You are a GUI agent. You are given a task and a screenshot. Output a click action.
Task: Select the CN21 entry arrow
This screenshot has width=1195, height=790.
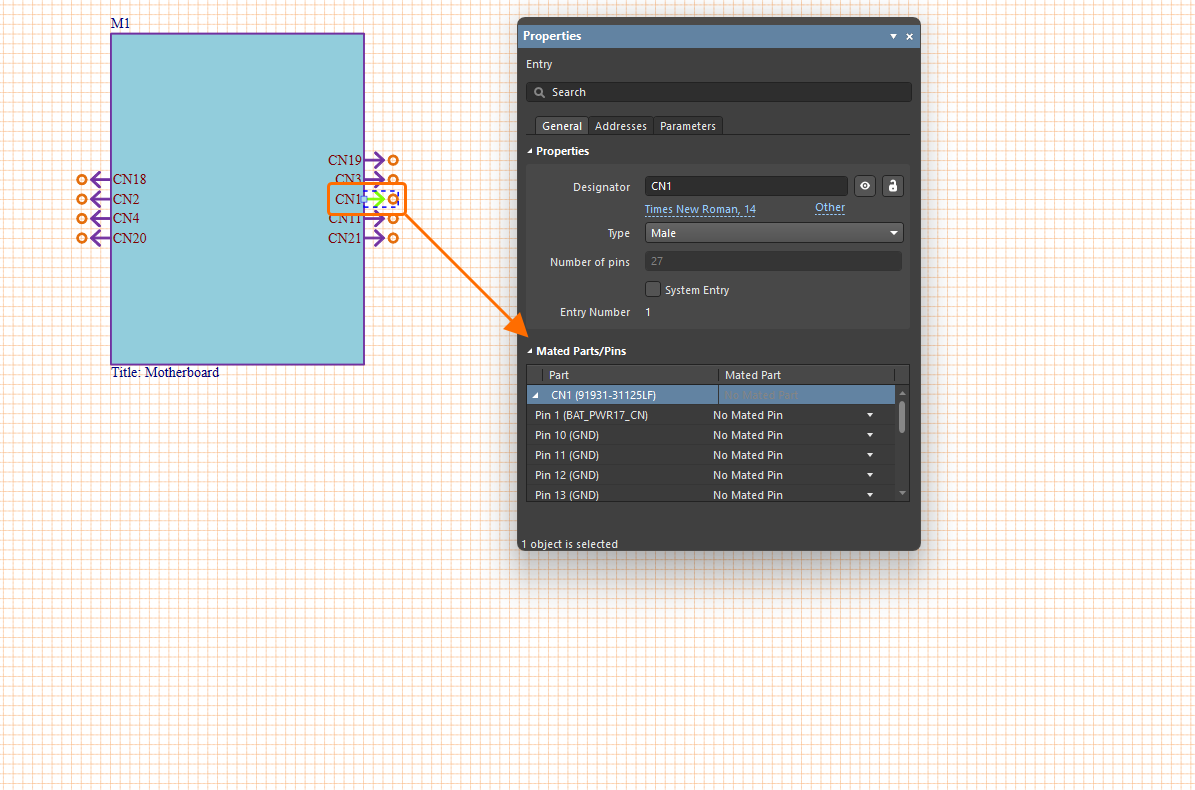(375, 238)
